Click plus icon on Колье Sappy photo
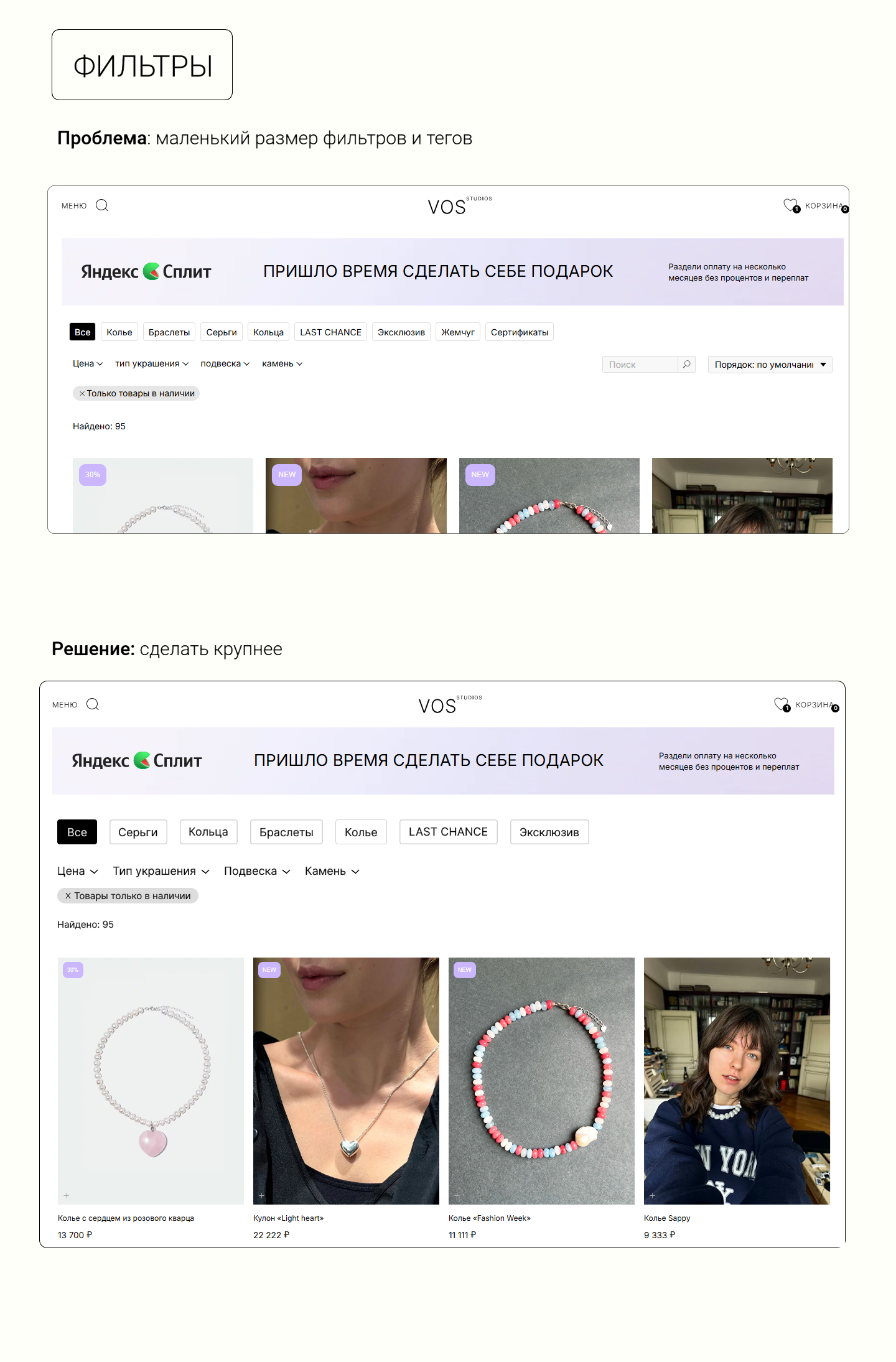This screenshot has height=1362, width=896. tap(652, 1195)
